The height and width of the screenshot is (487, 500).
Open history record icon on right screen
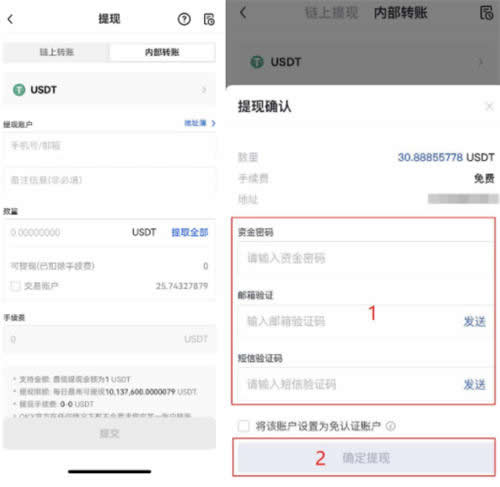[x=486, y=13]
